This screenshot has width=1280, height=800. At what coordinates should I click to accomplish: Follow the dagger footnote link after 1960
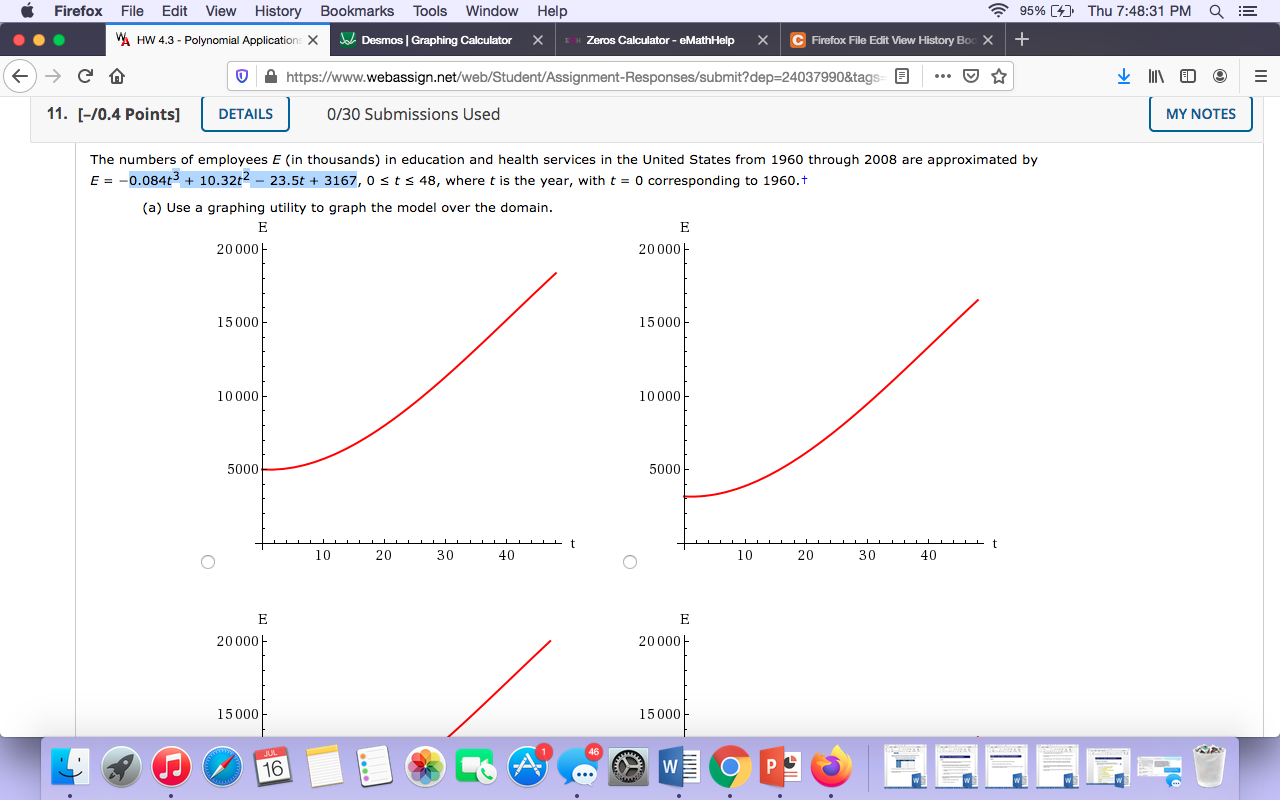tap(804, 179)
